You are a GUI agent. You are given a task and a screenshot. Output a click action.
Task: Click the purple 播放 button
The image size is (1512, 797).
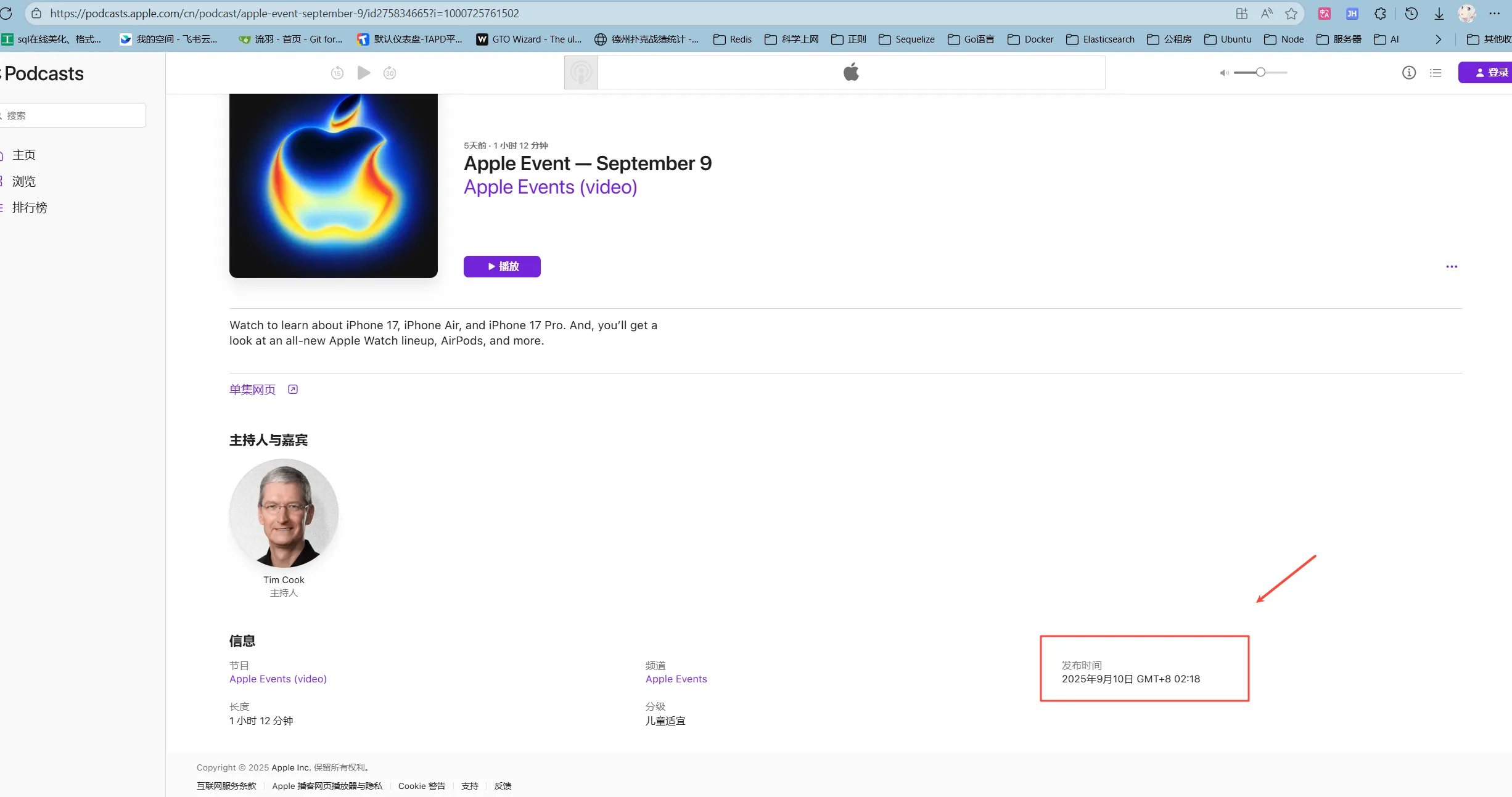click(502, 266)
